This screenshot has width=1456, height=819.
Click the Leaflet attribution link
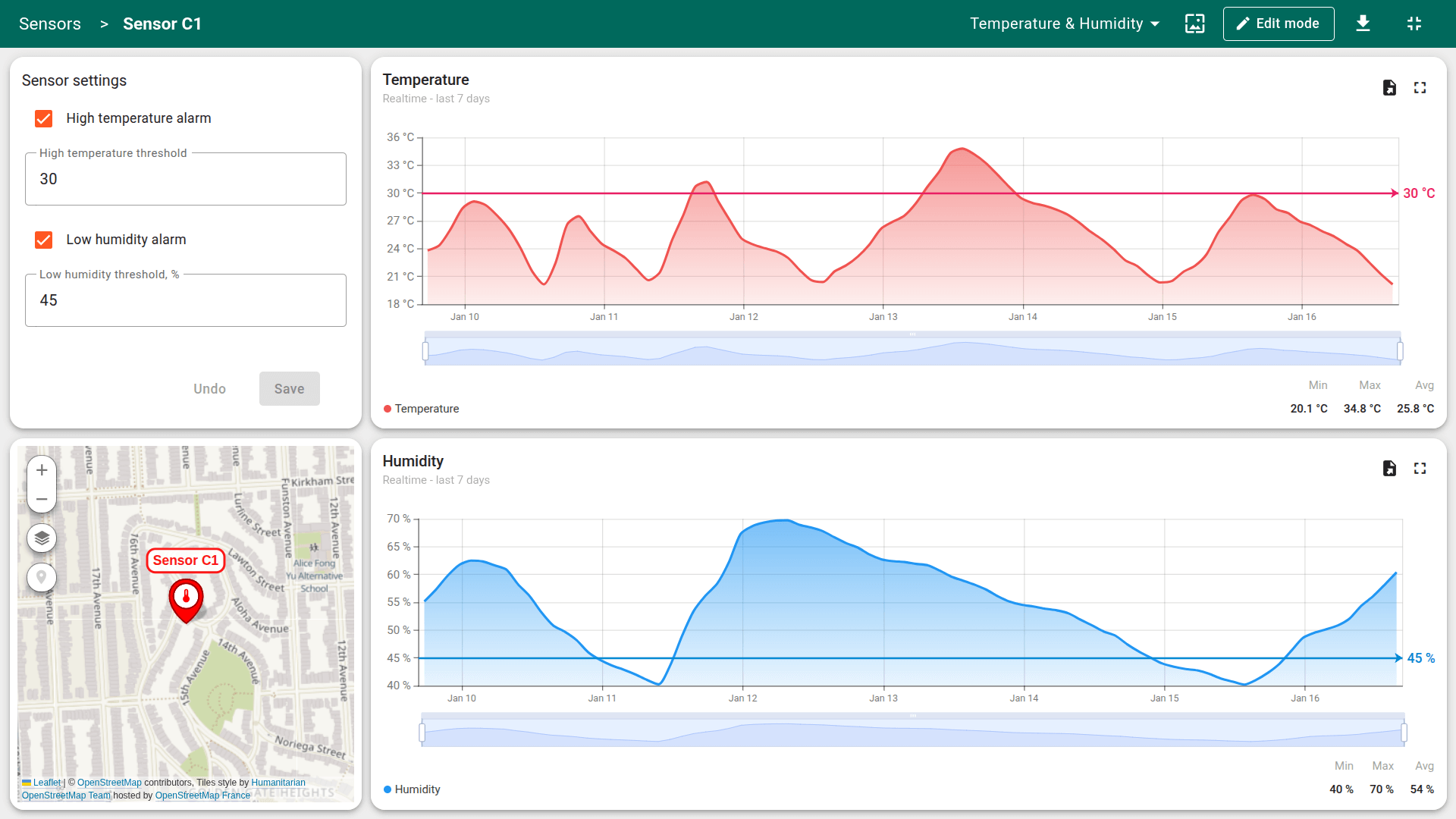[46, 783]
